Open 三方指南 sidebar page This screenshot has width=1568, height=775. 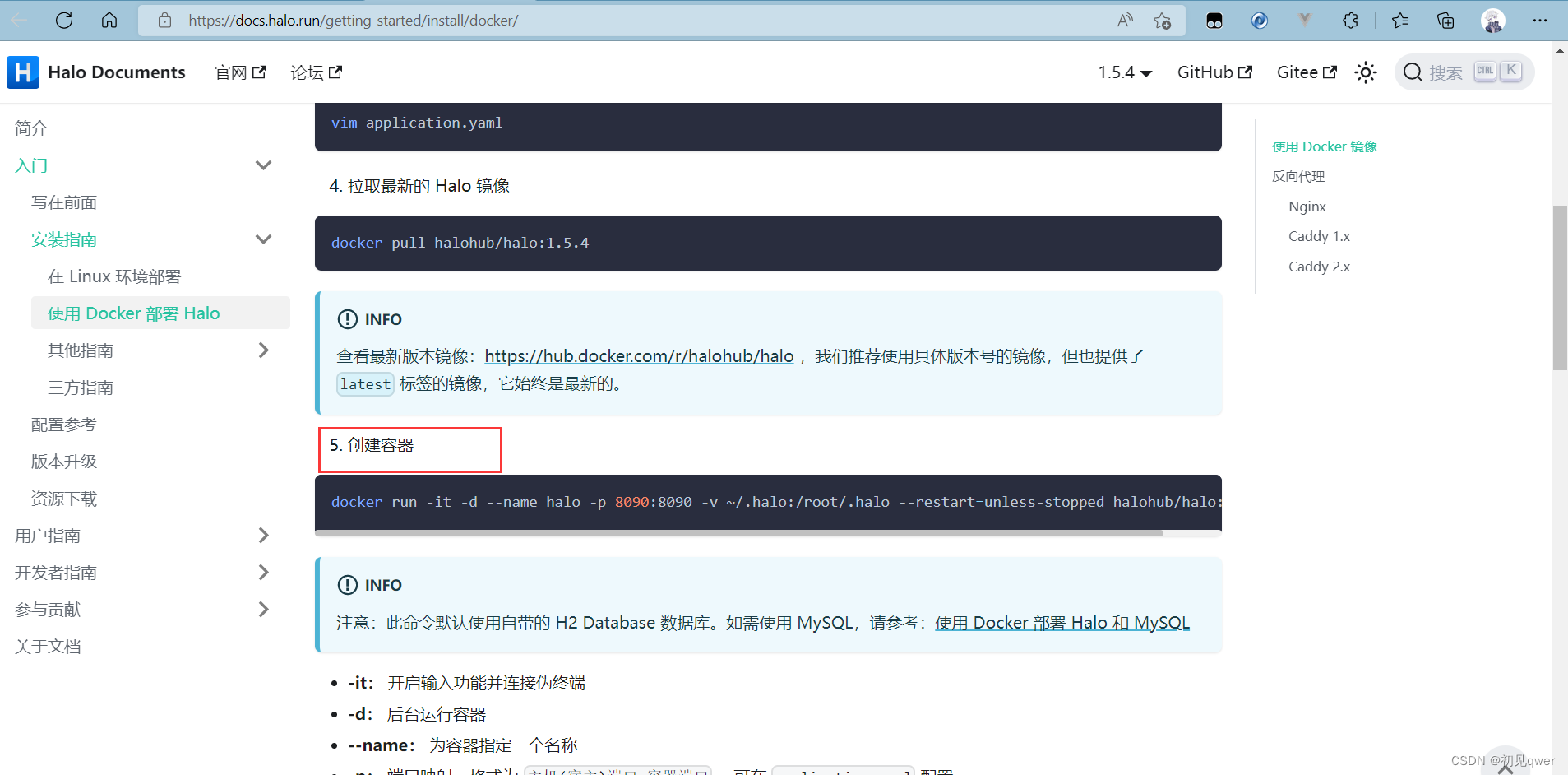81,387
